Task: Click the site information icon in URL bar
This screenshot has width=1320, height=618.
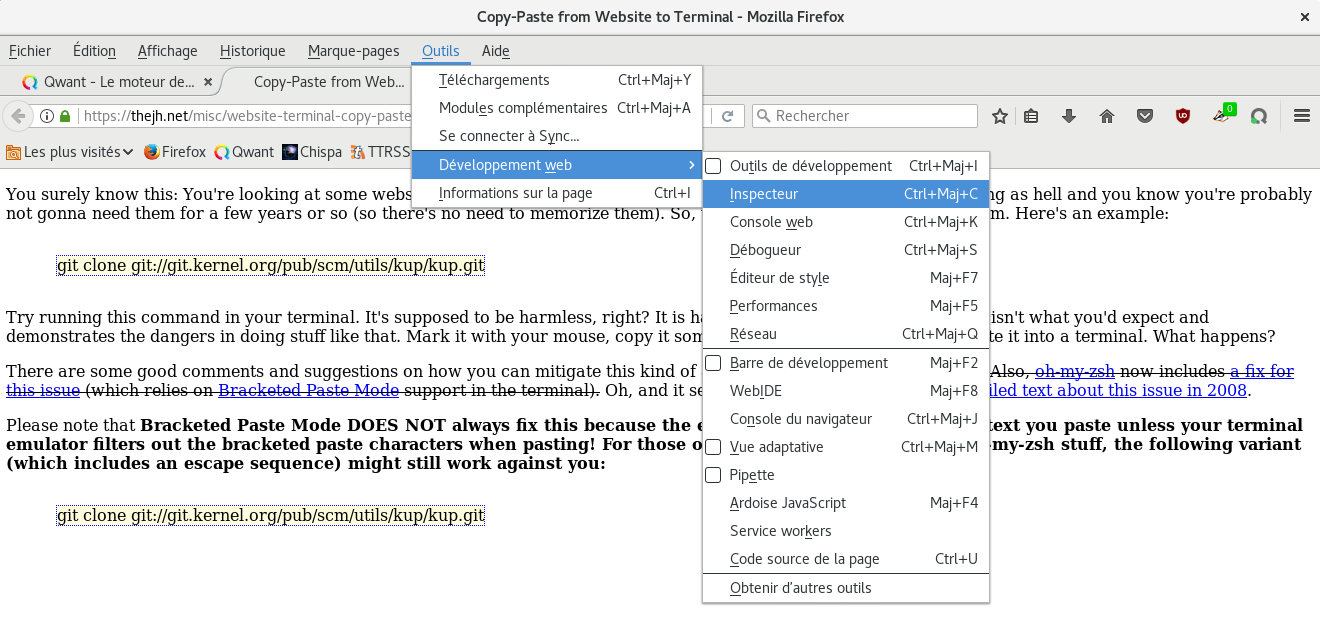Action: [x=46, y=116]
